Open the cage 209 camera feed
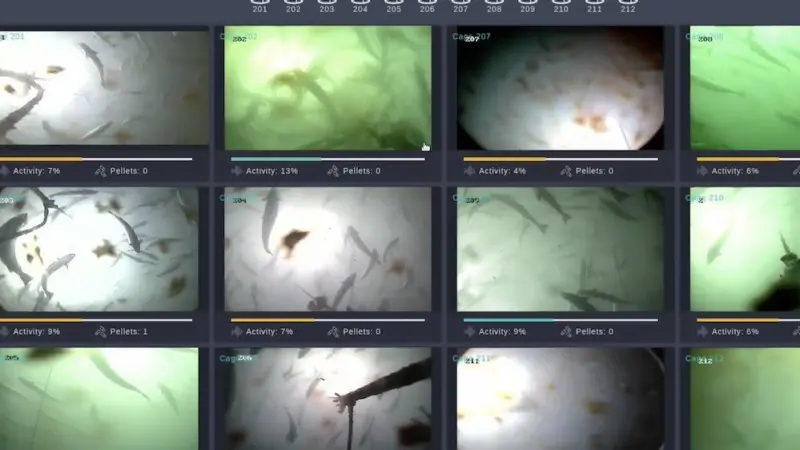Image resolution: width=800 pixels, height=450 pixels. pos(560,249)
